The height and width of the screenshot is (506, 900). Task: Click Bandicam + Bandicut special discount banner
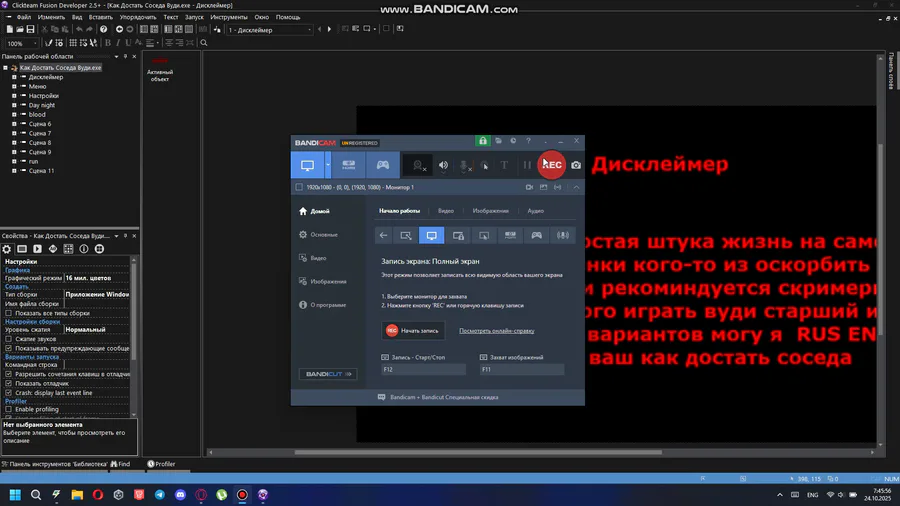tap(438, 397)
